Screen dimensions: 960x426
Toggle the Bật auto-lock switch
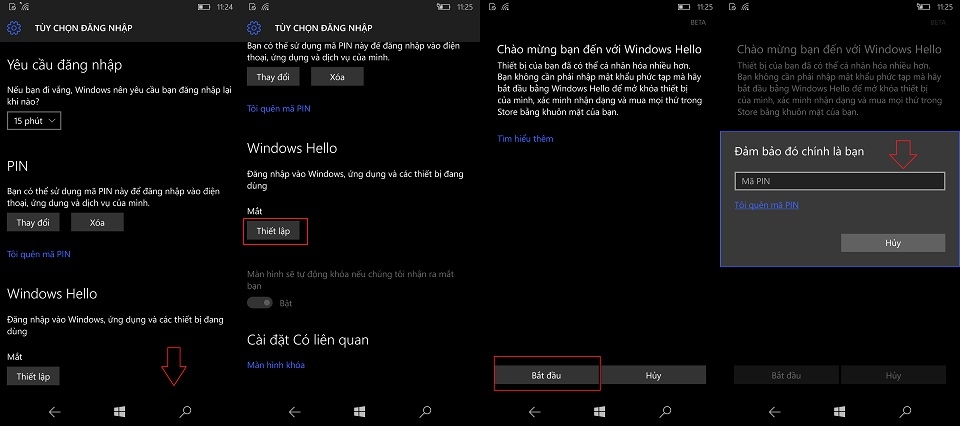click(x=260, y=303)
